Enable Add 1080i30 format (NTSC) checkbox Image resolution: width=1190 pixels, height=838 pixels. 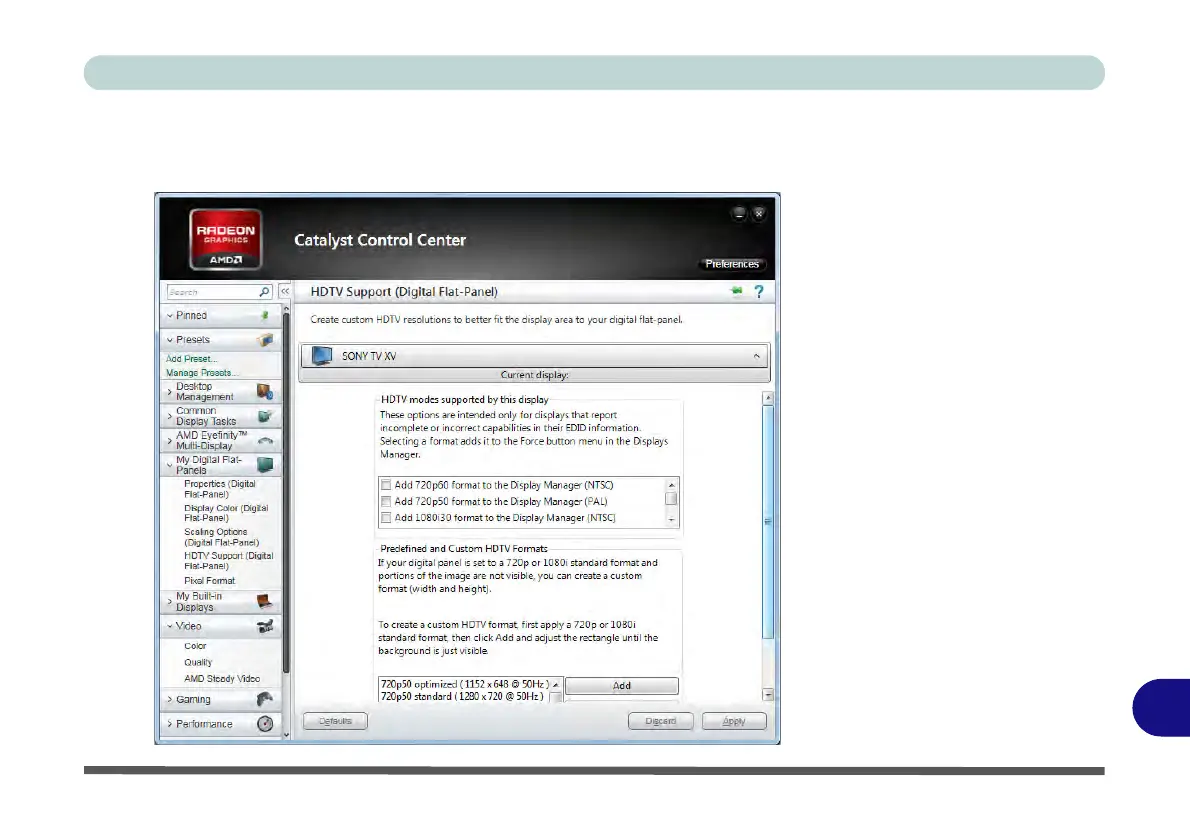(x=386, y=518)
